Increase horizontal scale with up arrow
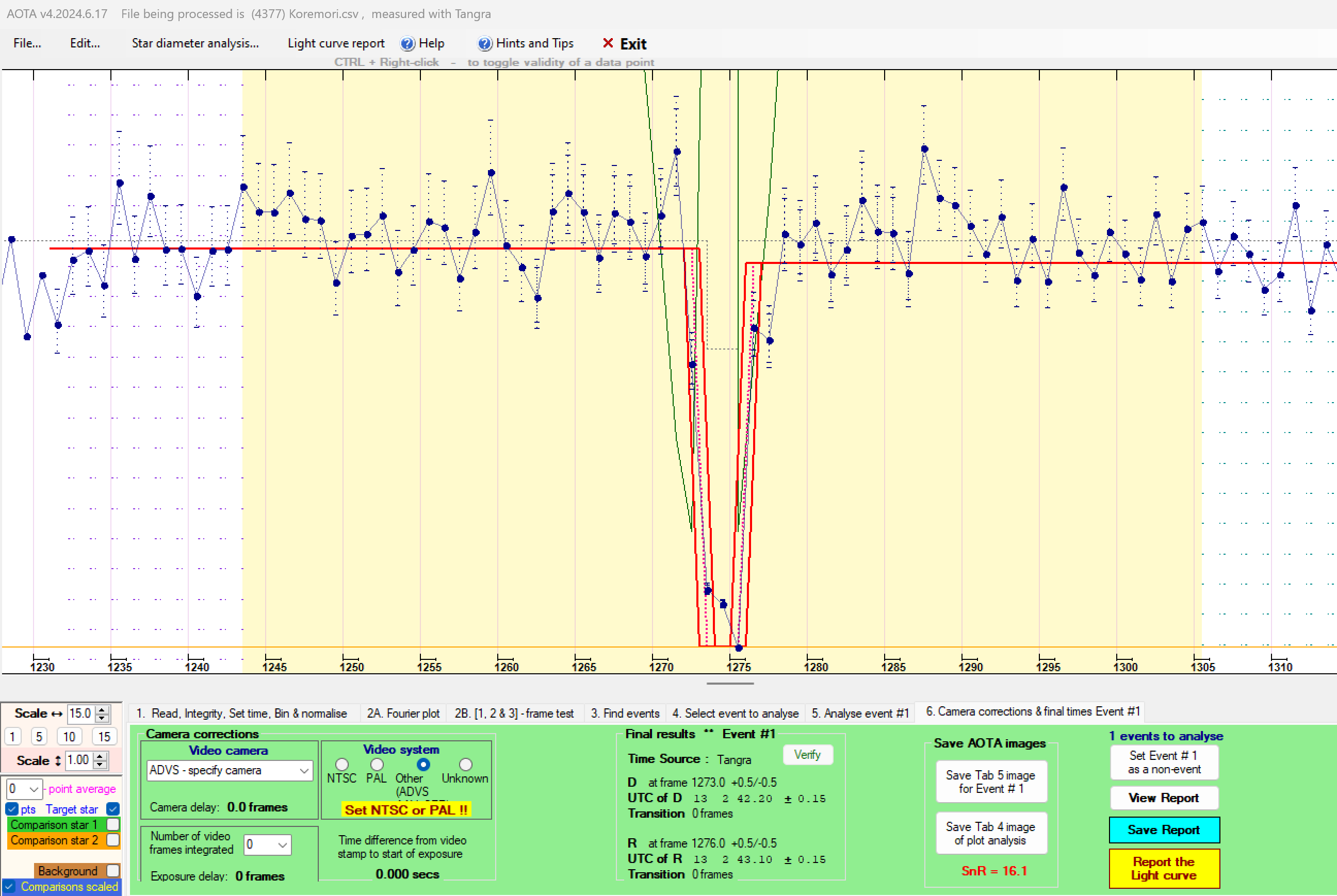Screen dimensions: 1337x896 (102, 709)
